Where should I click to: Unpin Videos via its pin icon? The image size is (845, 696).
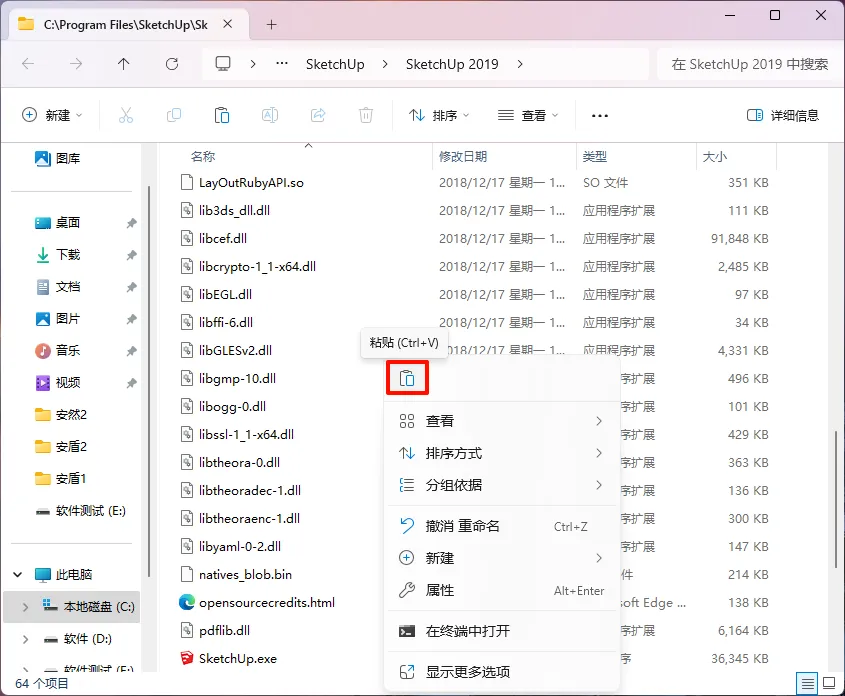pyautogui.click(x=131, y=383)
